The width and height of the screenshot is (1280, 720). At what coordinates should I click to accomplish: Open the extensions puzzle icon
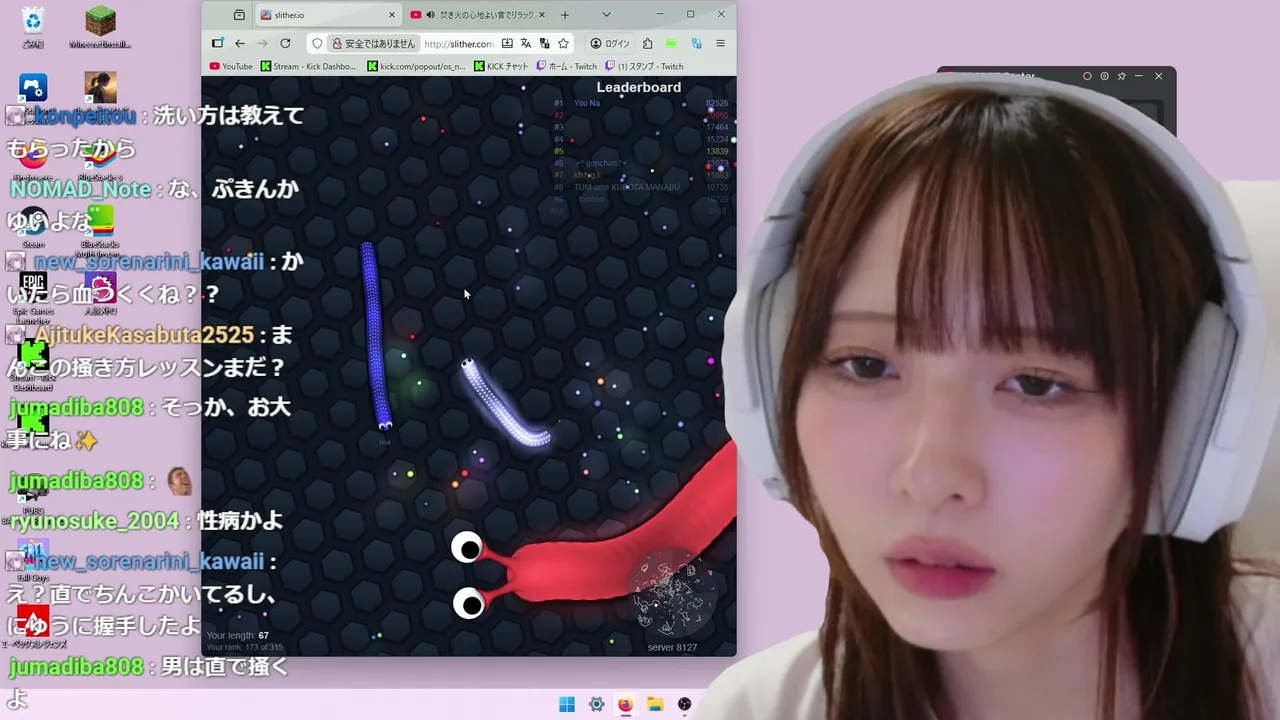(647, 43)
